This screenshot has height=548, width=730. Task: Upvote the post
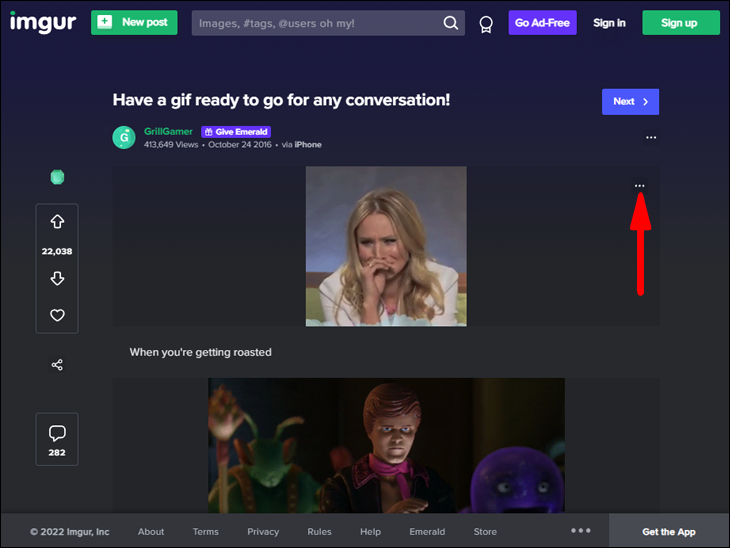tap(57, 222)
